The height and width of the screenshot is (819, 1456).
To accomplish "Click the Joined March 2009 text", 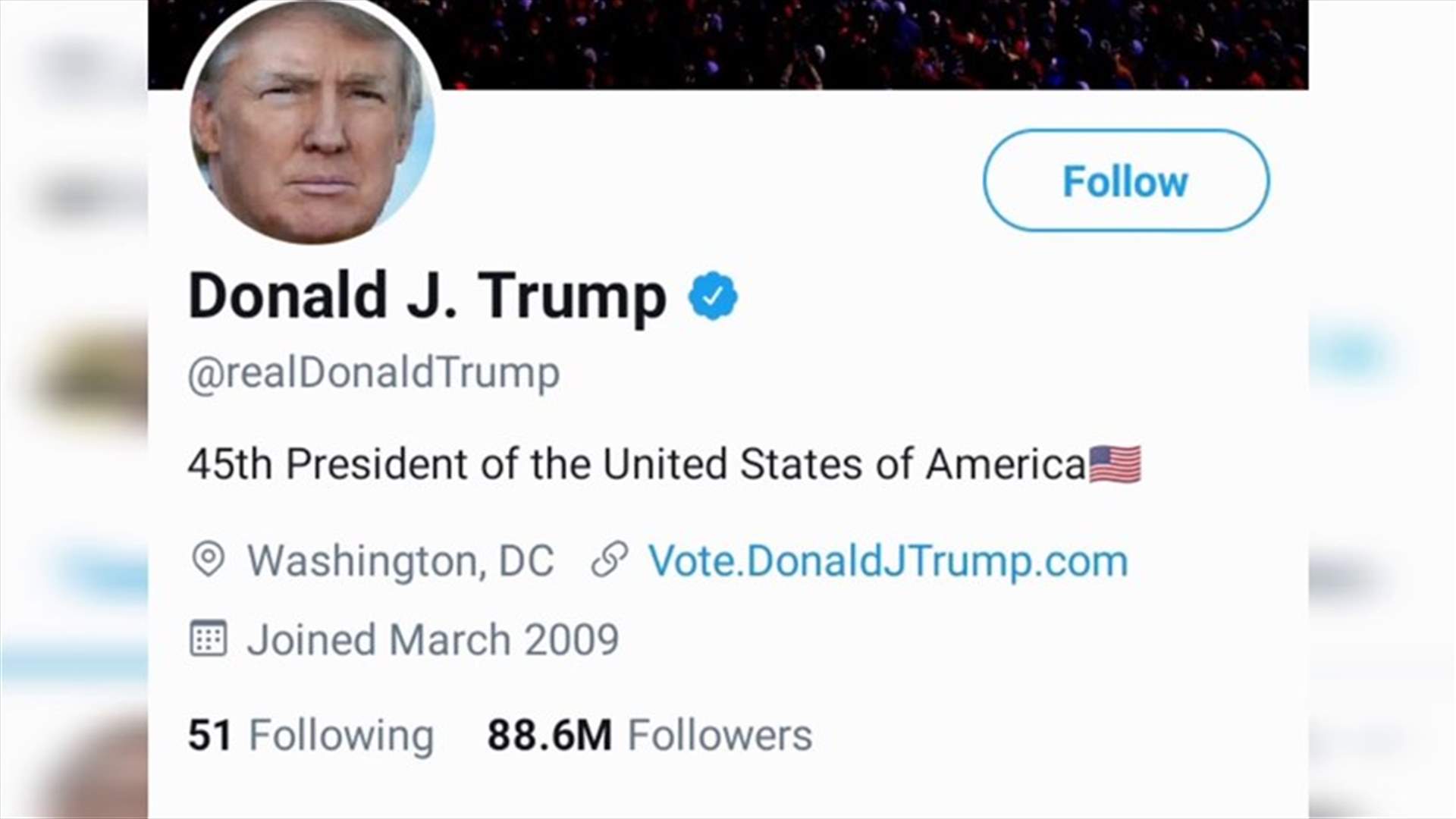I will (x=432, y=640).
